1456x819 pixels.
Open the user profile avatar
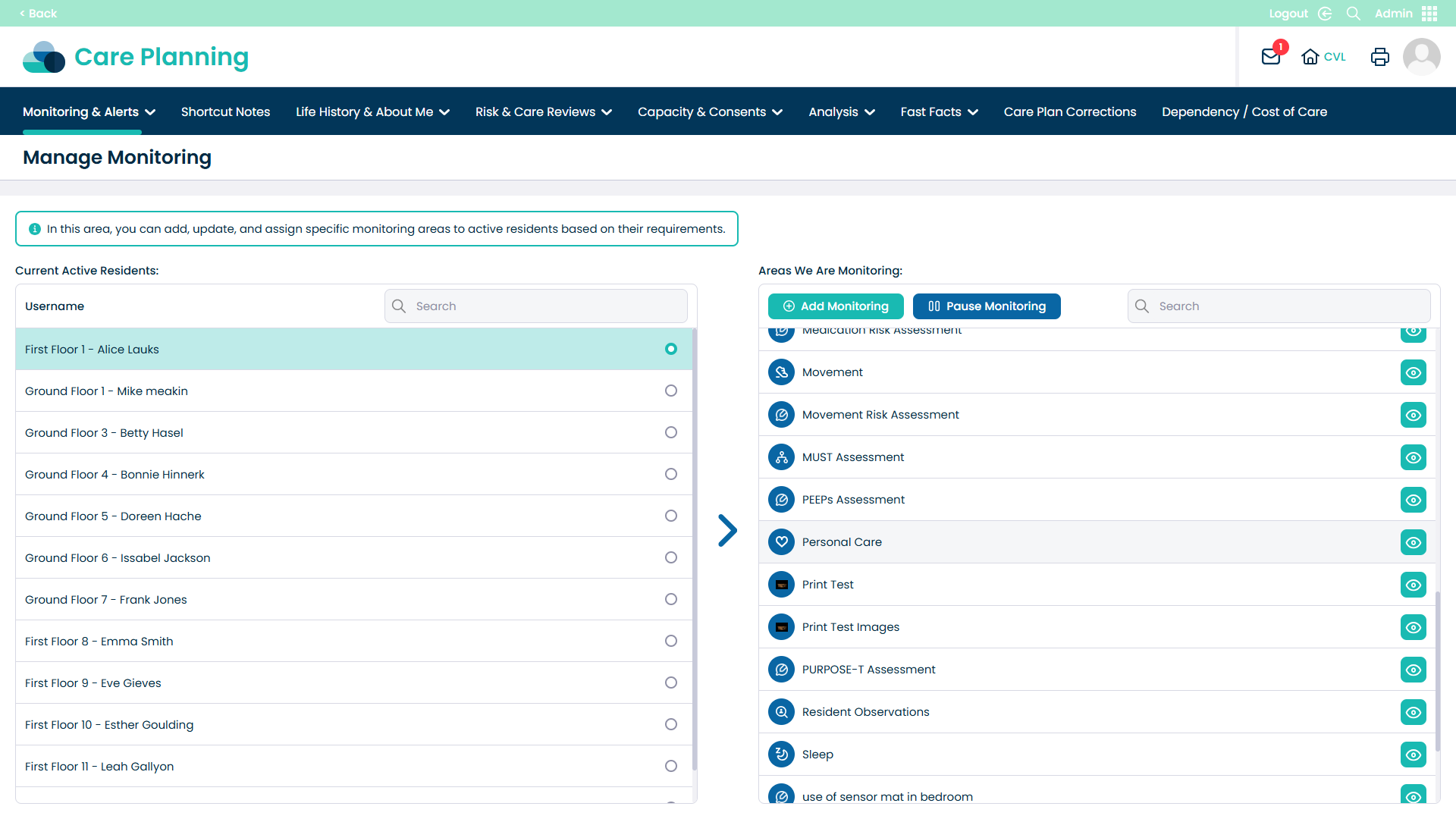click(x=1421, y=57)
